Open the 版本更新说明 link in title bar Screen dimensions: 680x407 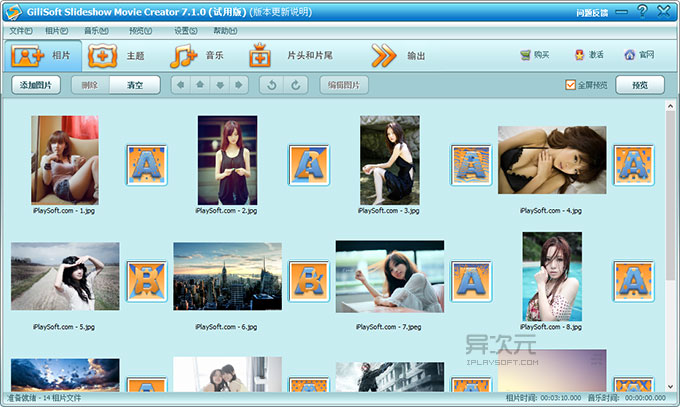[282, 12]
